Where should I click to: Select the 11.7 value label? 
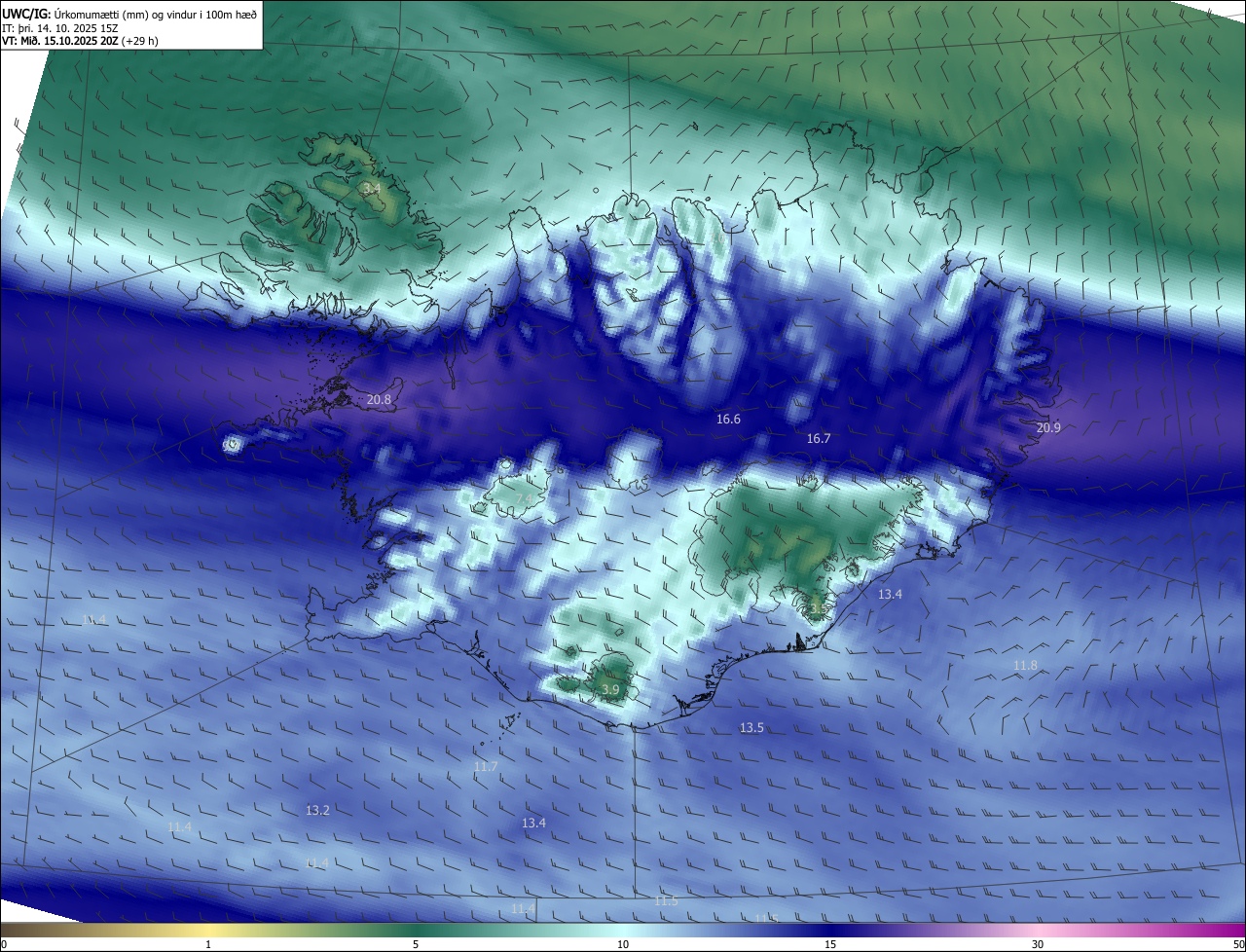click(x=486, y=767)
